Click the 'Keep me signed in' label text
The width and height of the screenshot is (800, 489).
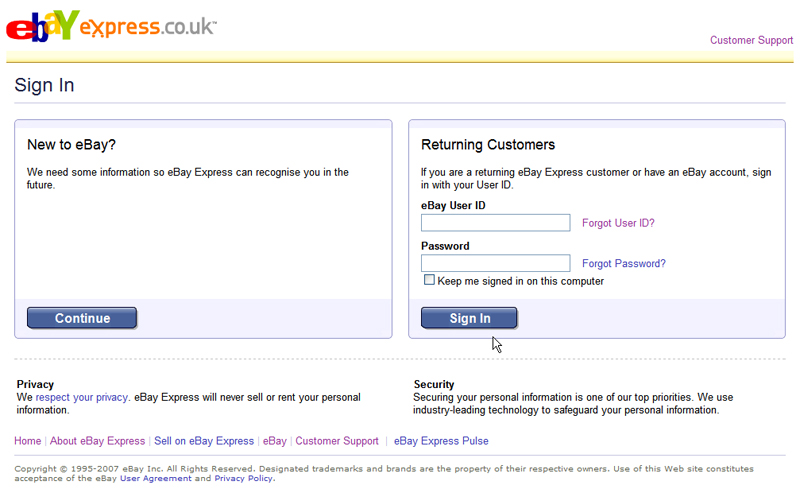[x=520, y=281]
